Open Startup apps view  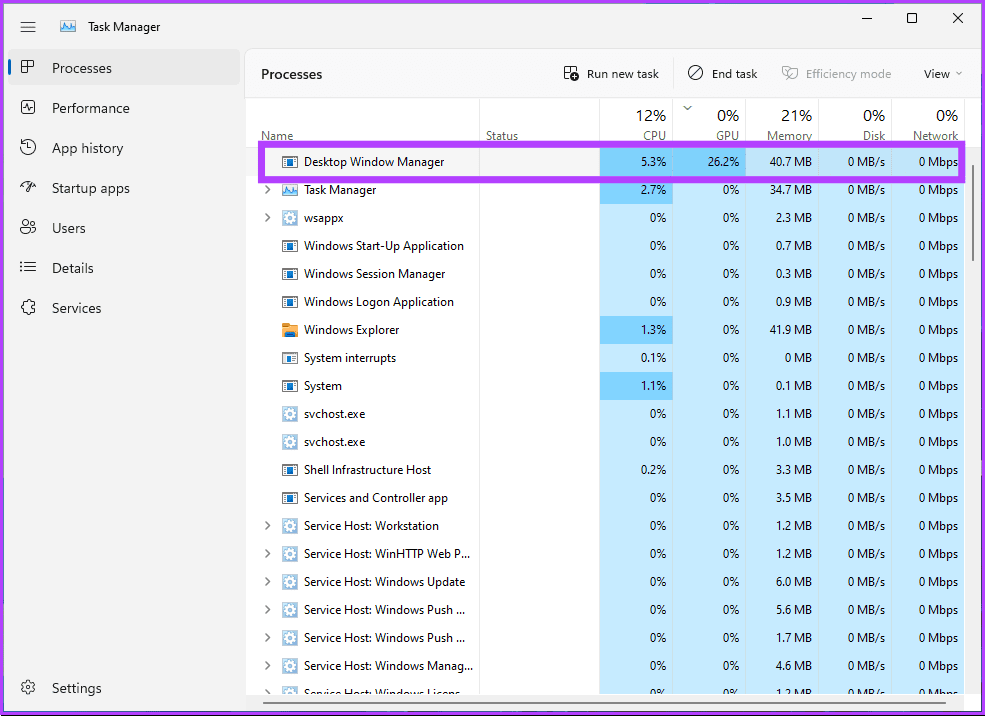click(x=95, y=187)
